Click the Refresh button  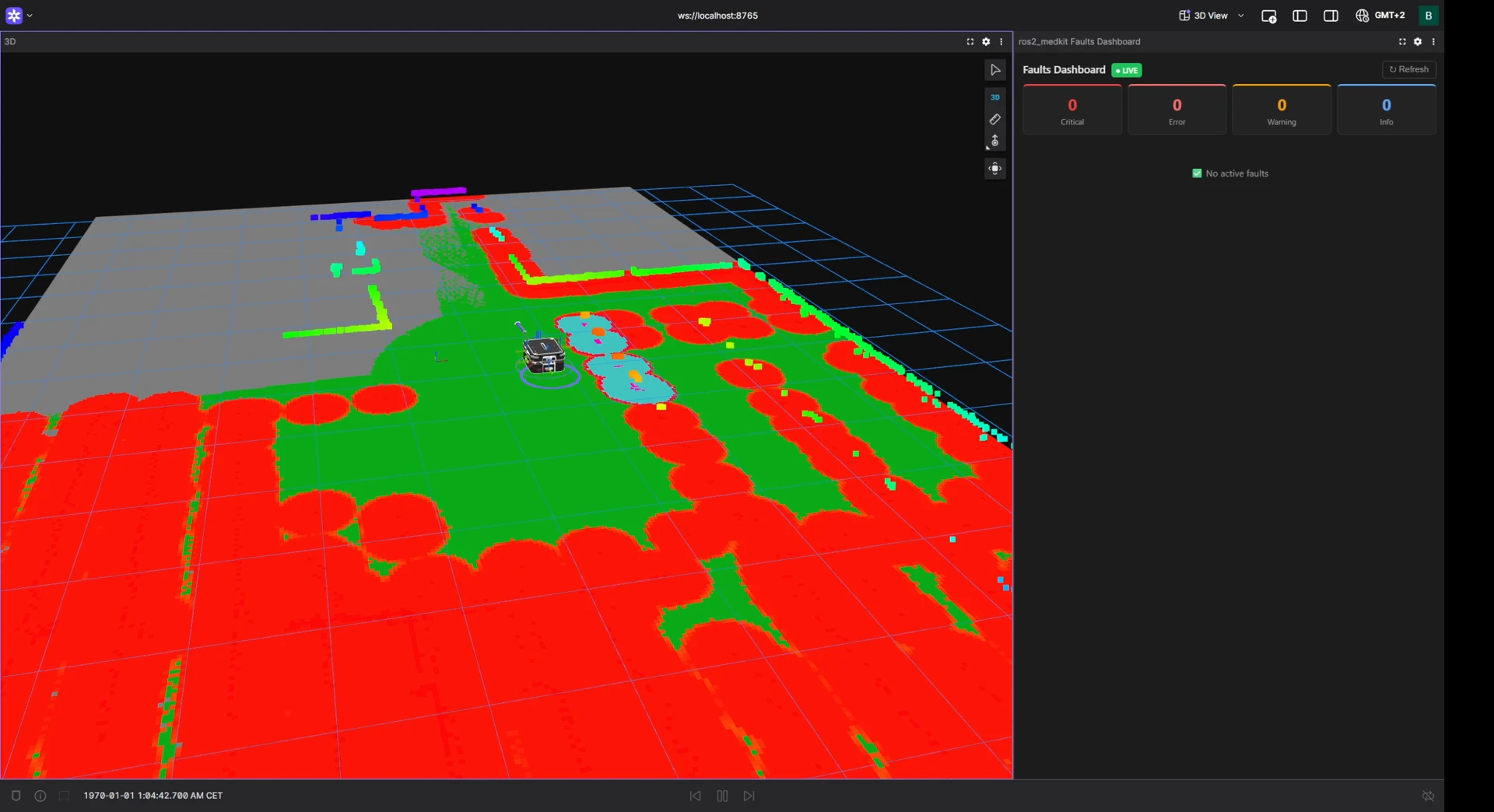click(1409, 69)
